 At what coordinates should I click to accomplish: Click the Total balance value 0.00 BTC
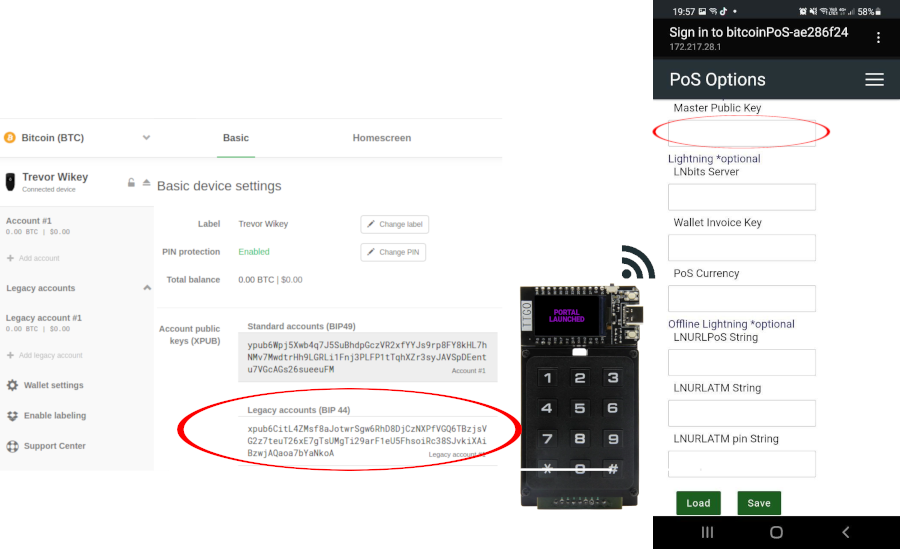(x=256, y=280)
